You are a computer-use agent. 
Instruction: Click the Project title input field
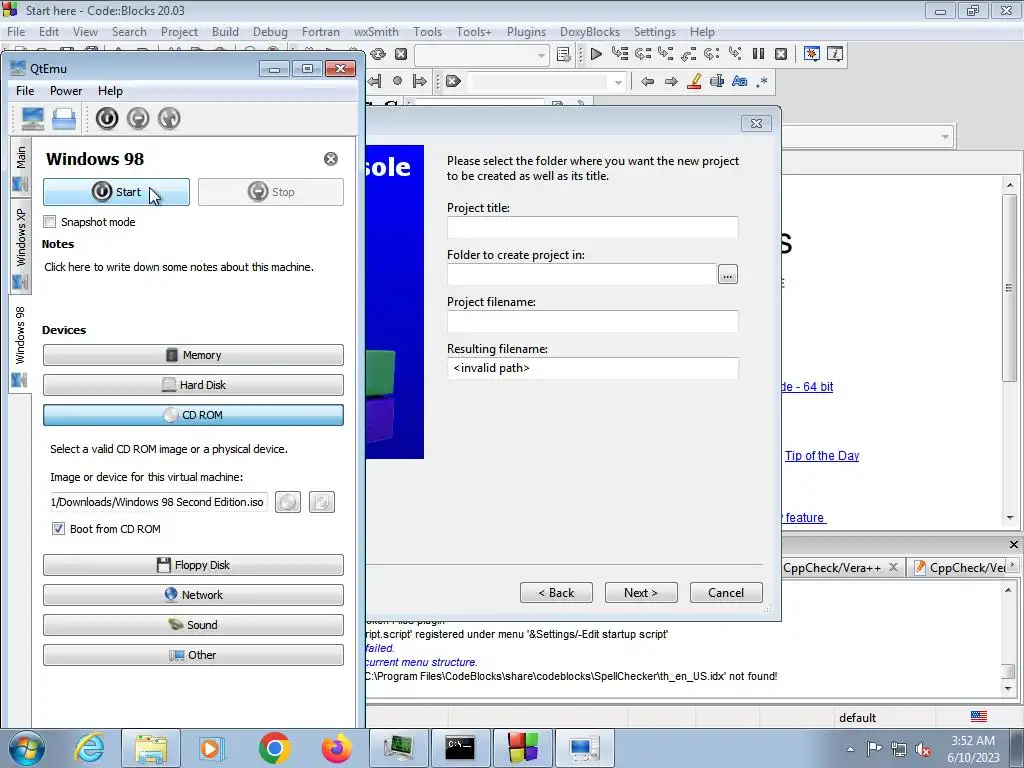pyautogui.click(x=593, y=227)
